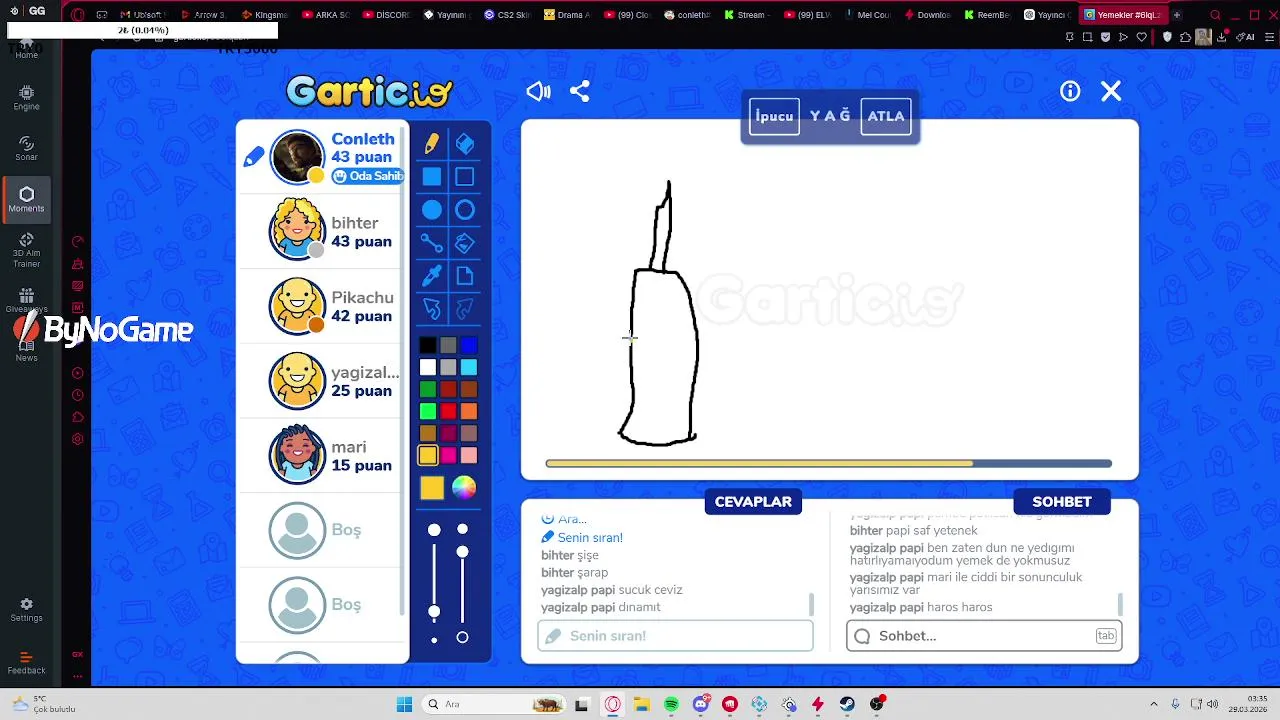Open Moments in GG sidebar
This screenshot has height=720, width=1280.
coord(26,200)
